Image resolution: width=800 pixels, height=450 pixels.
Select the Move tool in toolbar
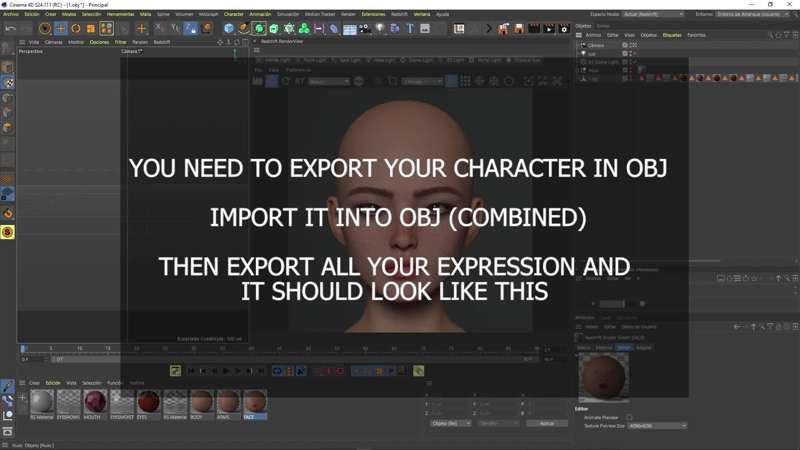point(60,29)
